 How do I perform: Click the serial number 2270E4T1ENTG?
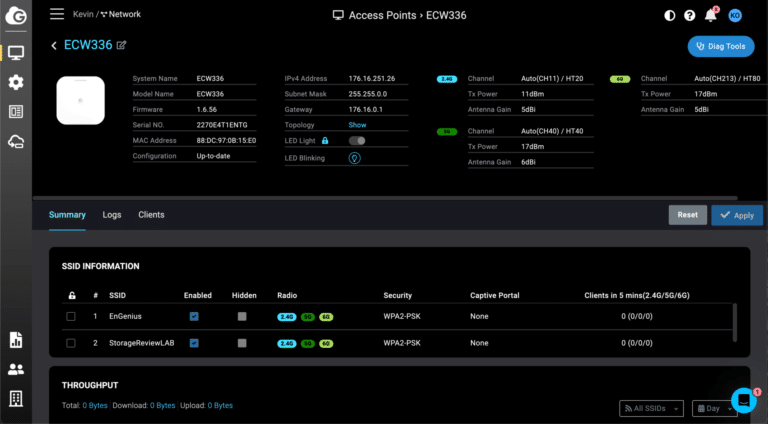click(222, 125)
